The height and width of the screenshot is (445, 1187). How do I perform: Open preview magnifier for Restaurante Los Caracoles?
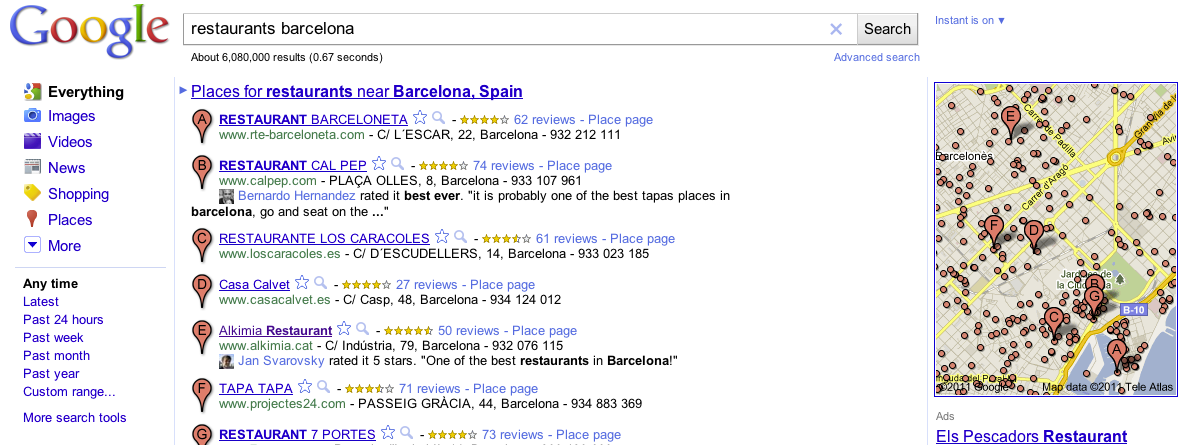[460, 238]
